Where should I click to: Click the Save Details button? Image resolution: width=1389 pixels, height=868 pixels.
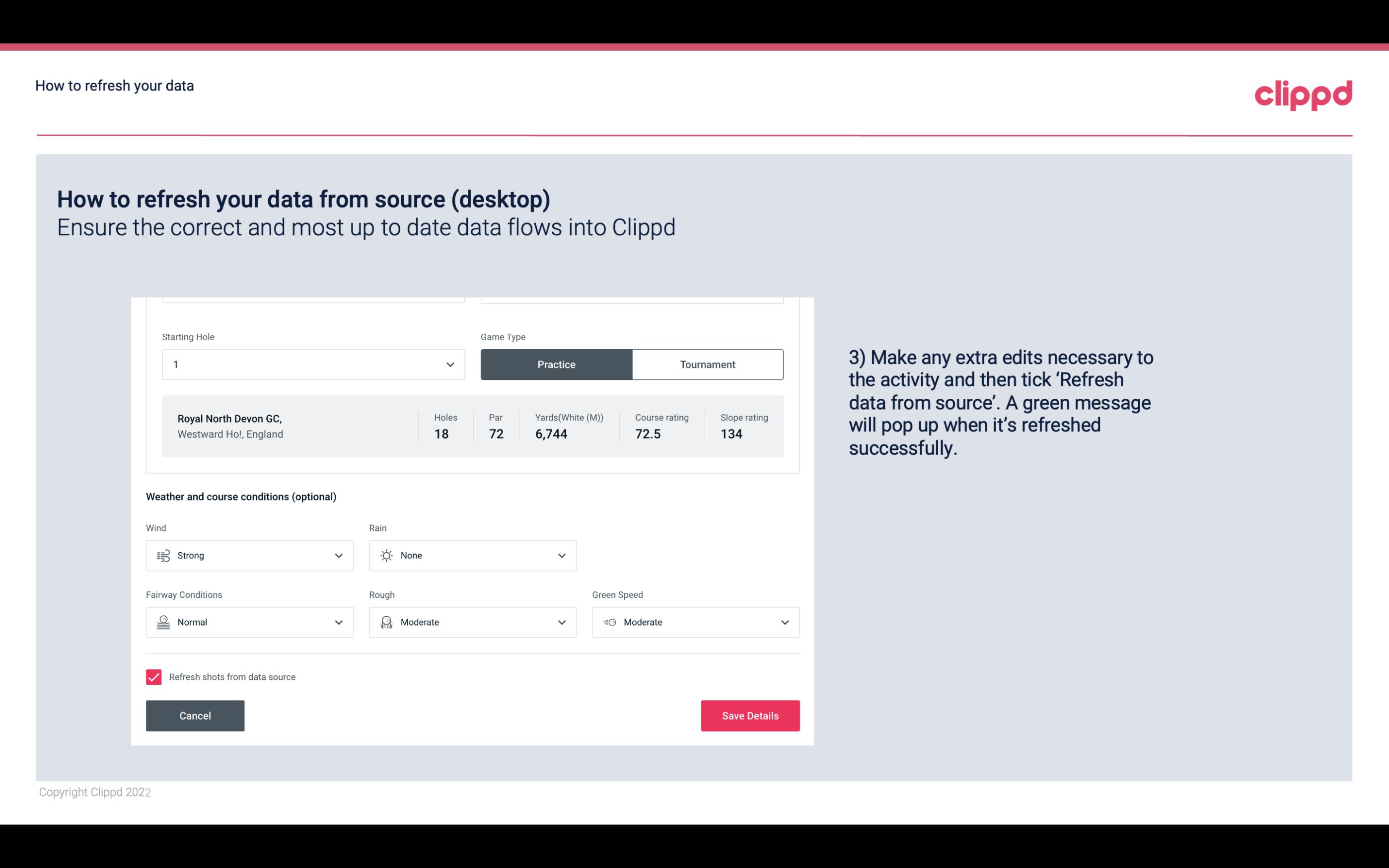750,715
